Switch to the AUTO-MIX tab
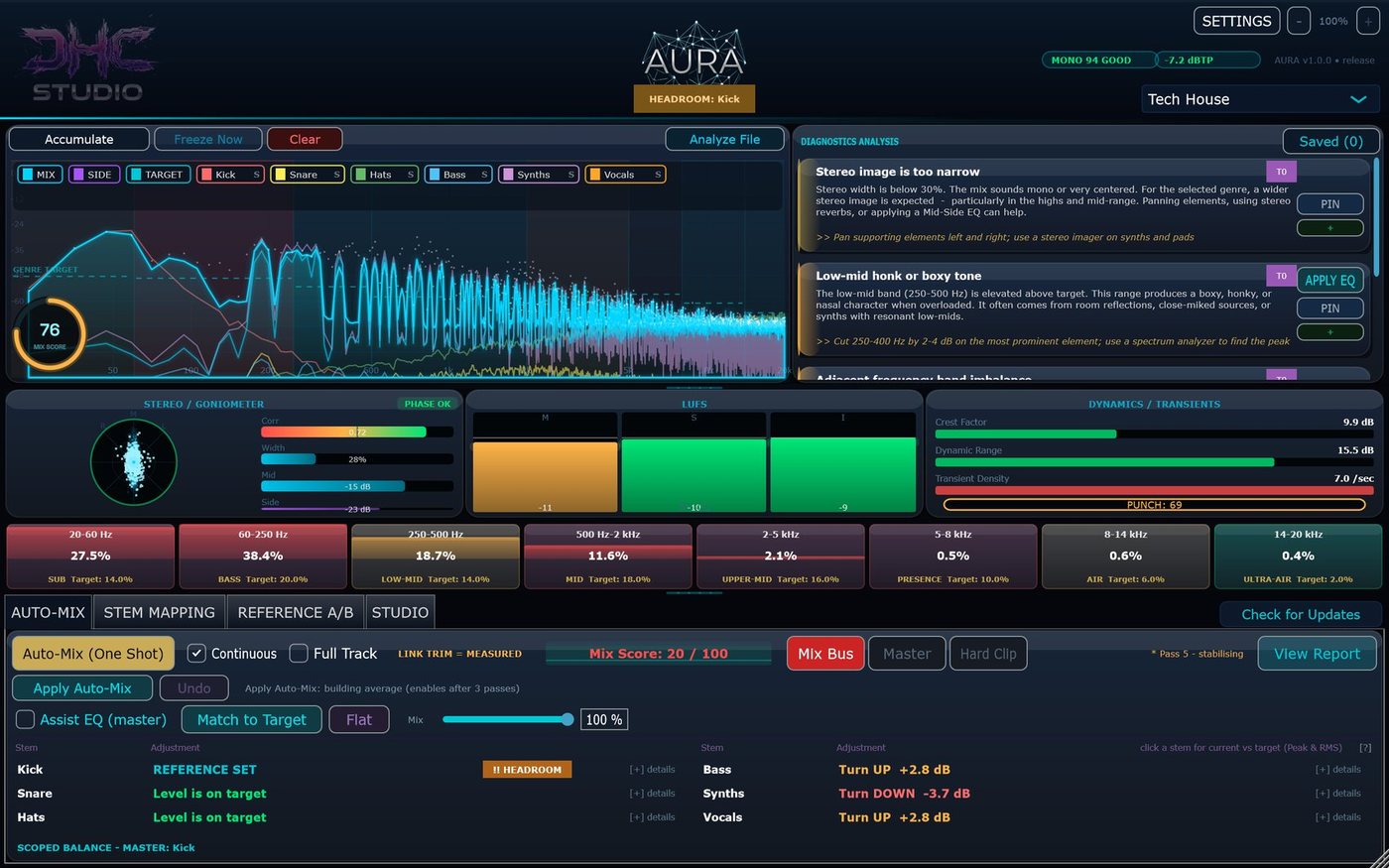The height and width of the screenshot is (868, 1389). 48,613
